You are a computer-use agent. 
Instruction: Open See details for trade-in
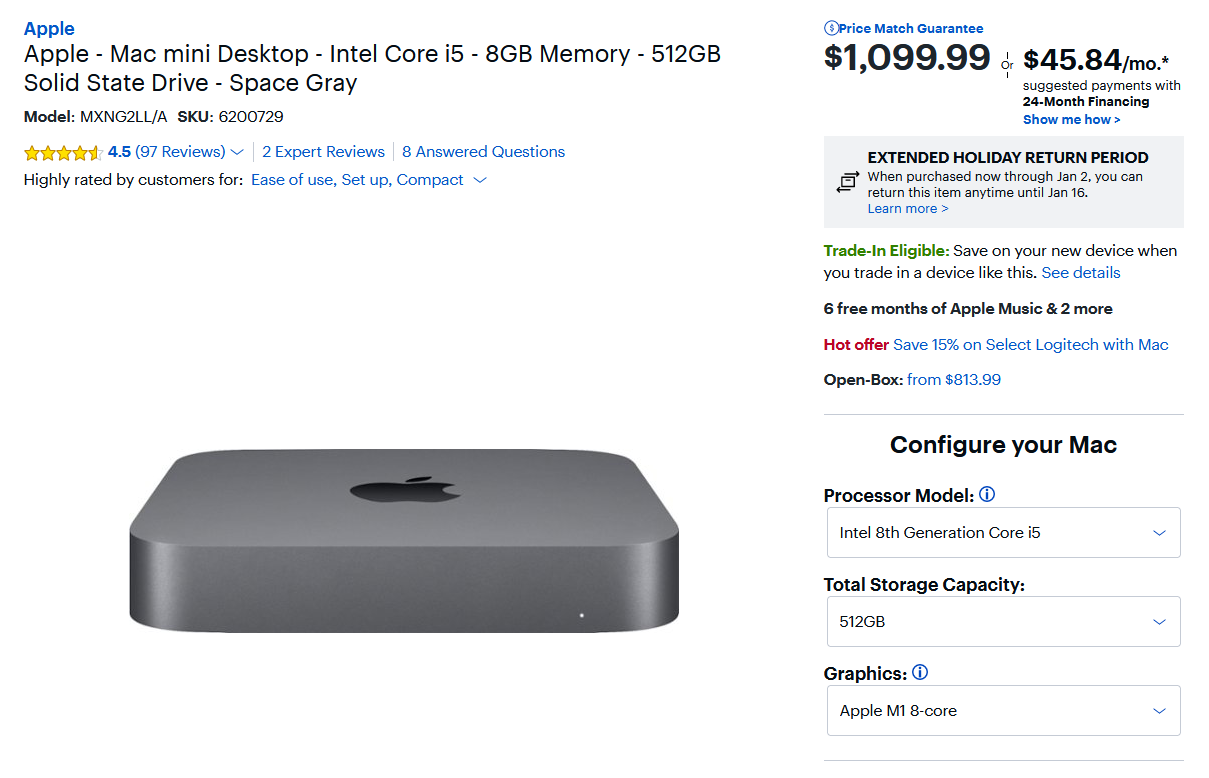coord(1081,272)
